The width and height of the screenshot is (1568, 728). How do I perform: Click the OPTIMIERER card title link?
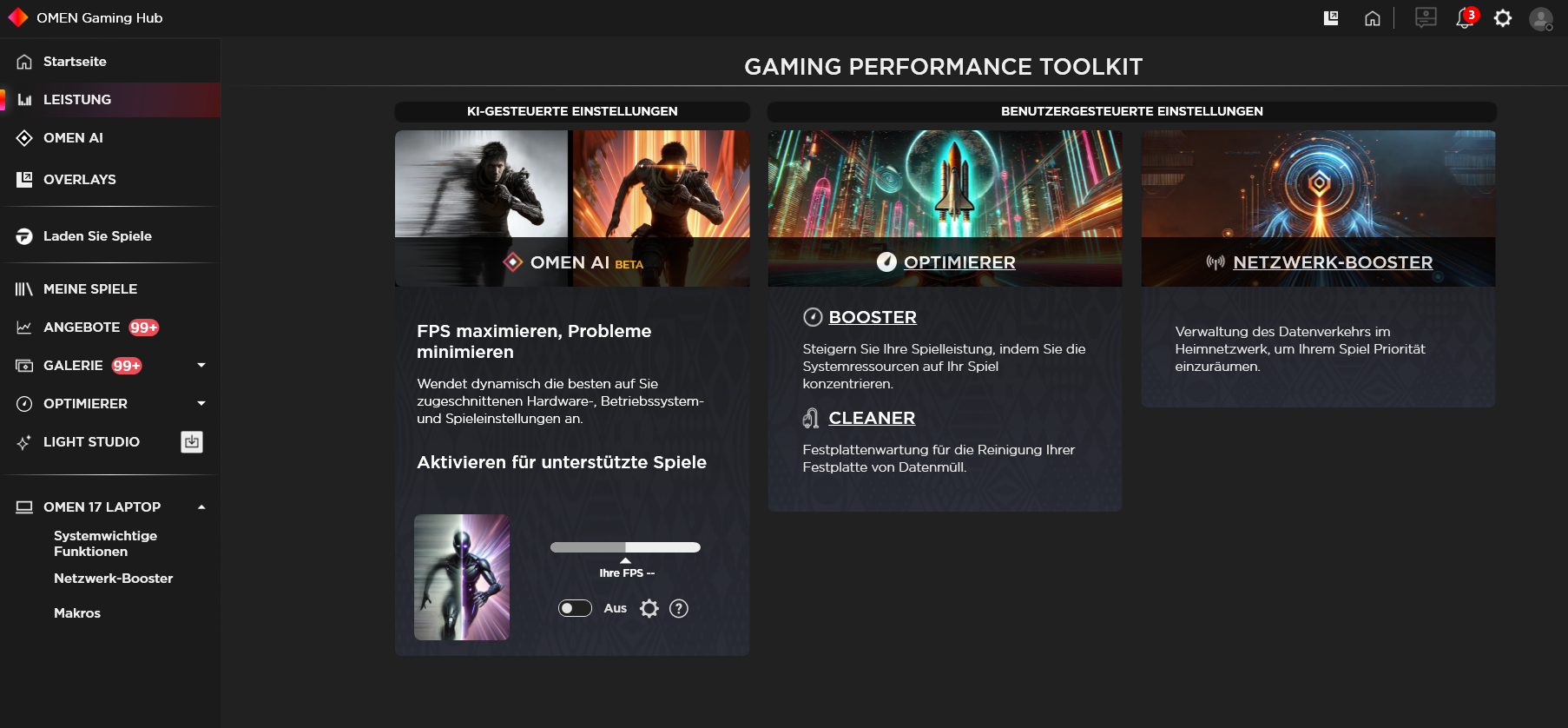click(x=959, y=262)
